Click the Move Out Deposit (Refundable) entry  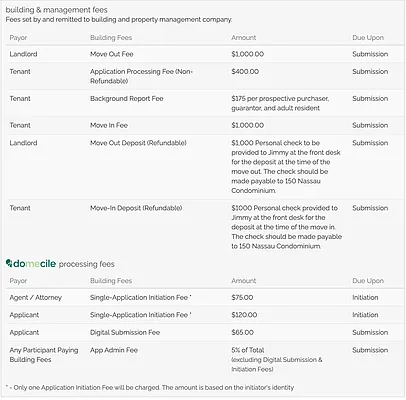(138, 143)
